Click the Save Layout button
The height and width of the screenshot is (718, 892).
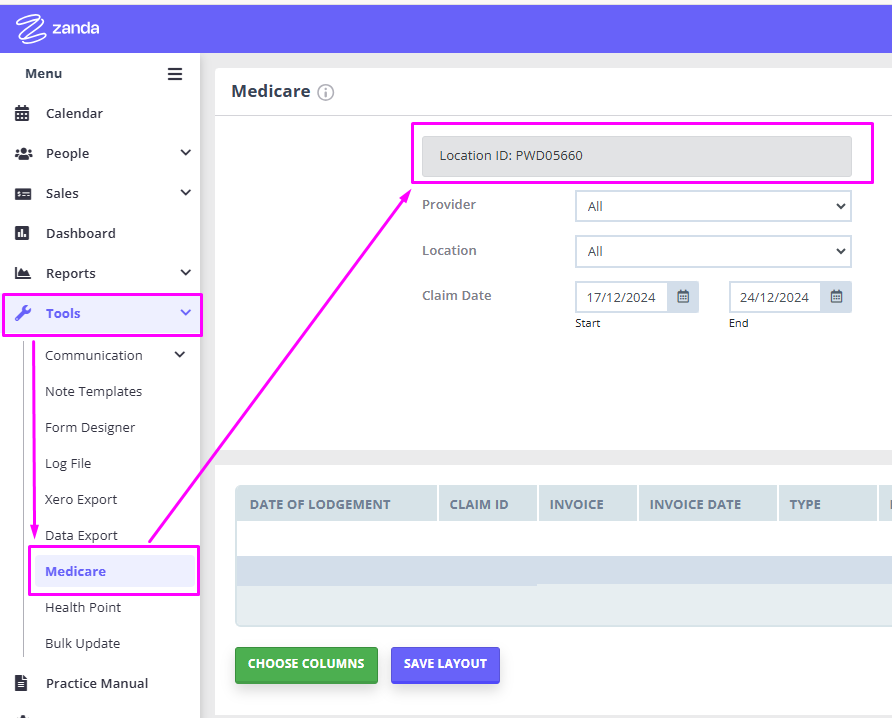445,665
